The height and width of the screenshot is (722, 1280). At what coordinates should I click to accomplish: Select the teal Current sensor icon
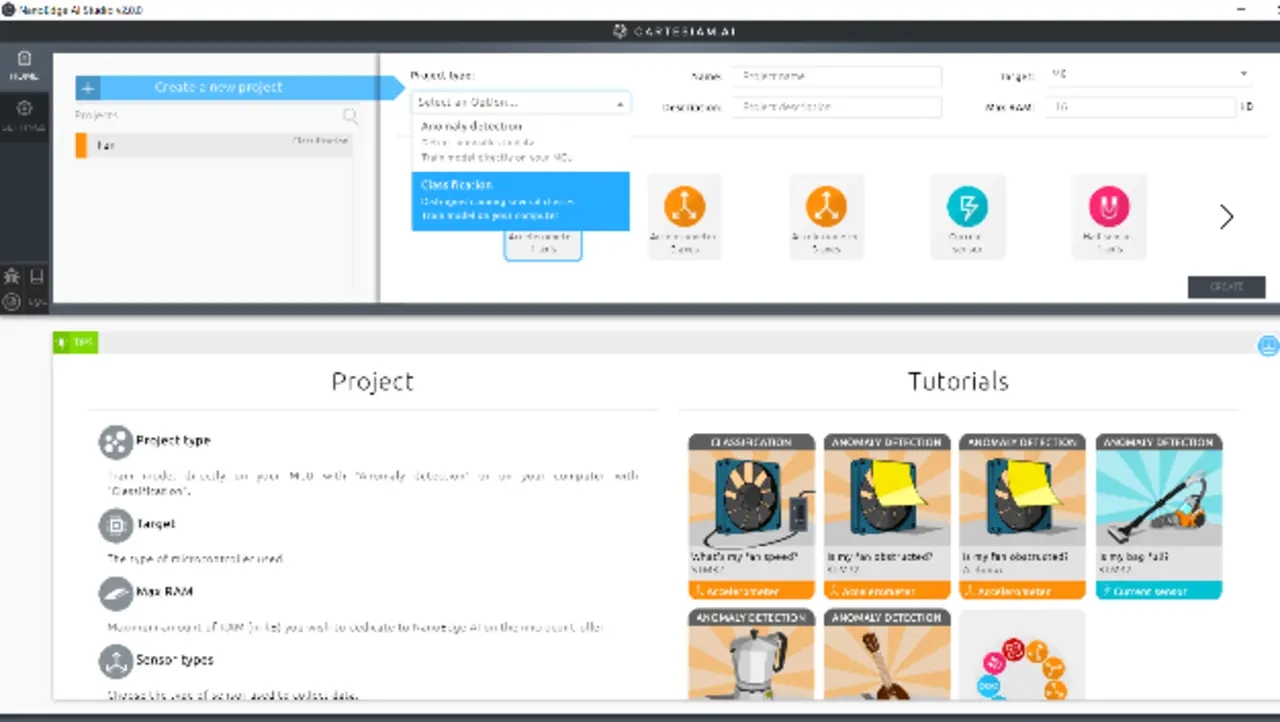click(967, 207)
